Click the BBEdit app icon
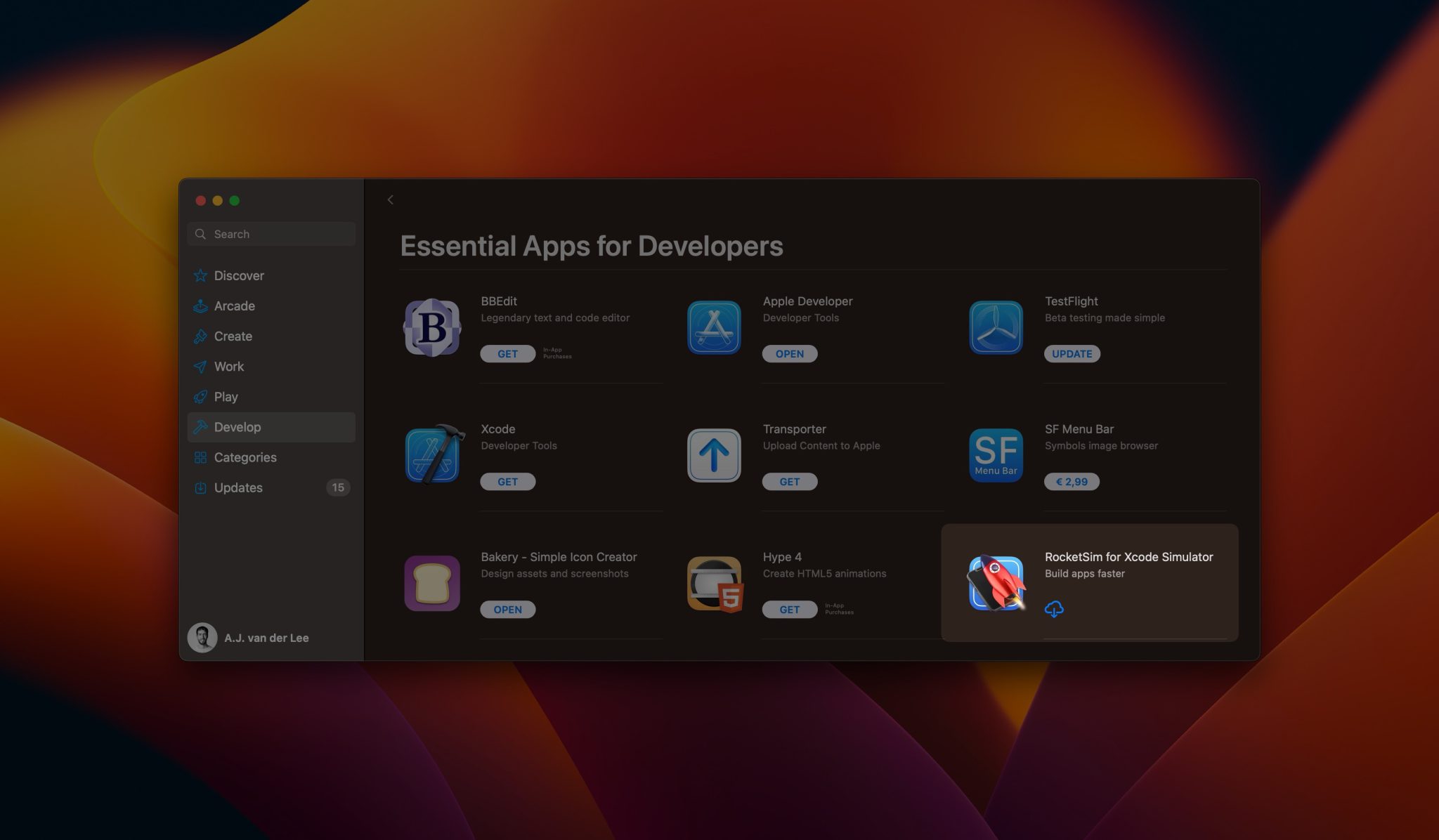The height and width of the screenshot is (840, 1439). [x=432, y=327]
